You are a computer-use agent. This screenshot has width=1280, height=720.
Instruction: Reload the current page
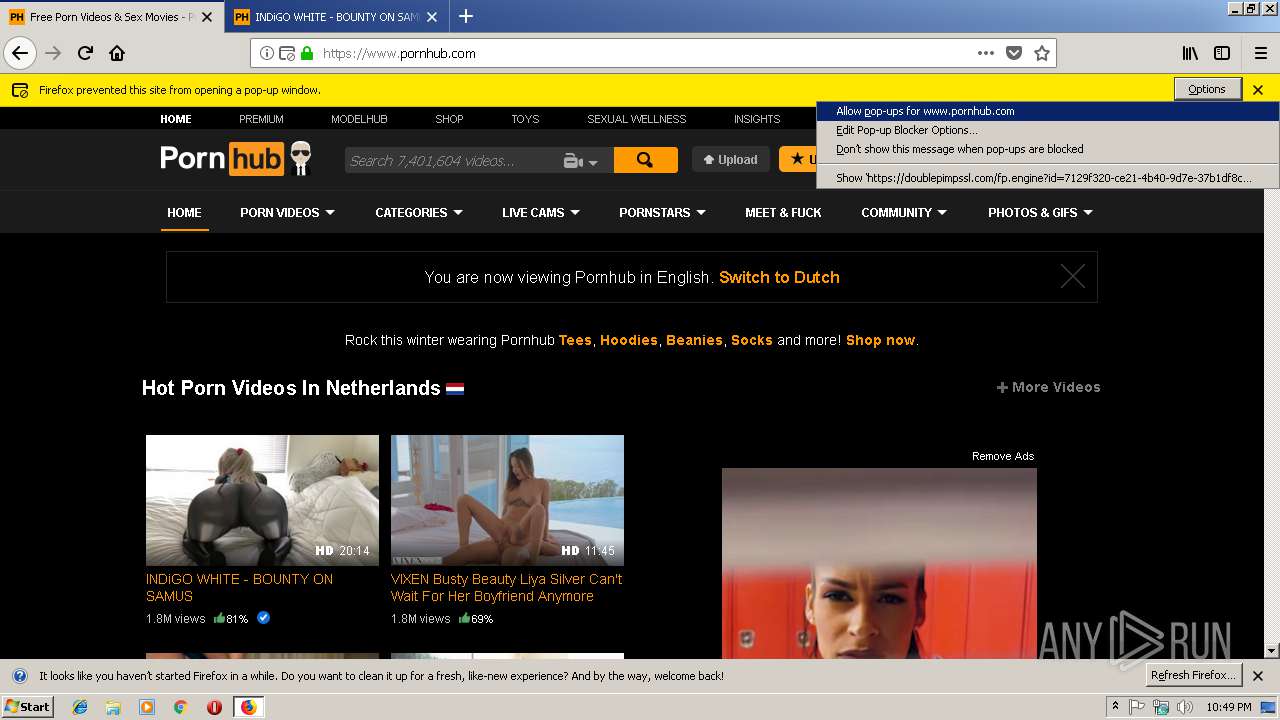pyautogui.click(x=86, y=53)
